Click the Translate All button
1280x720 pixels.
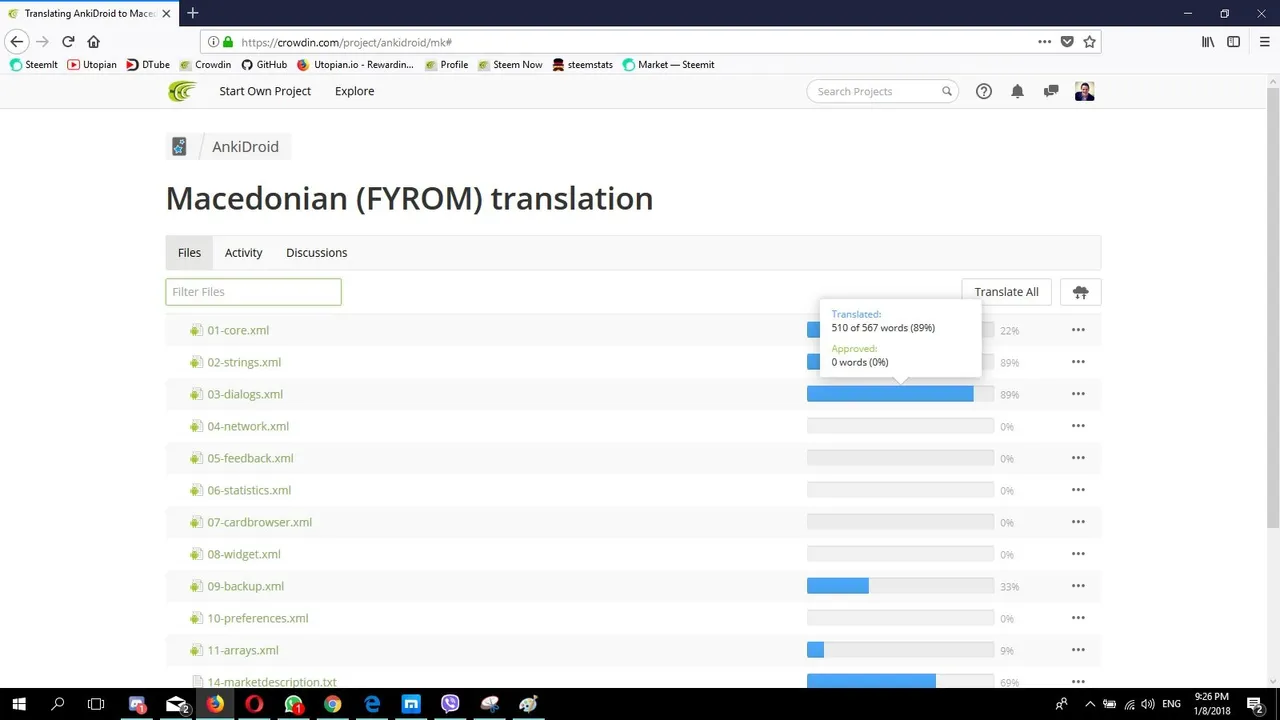tap(1006, 292)
